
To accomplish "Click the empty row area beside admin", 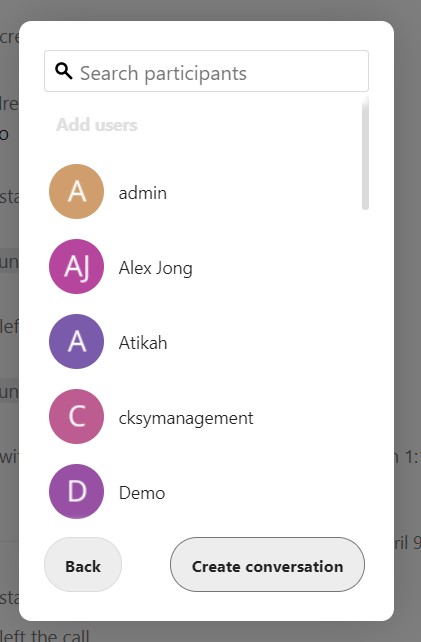I will pos(262,192).
